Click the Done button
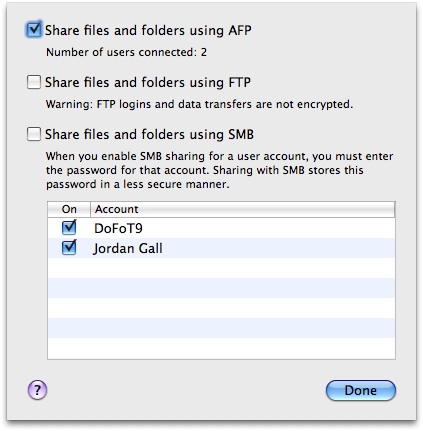 (361, 390)
